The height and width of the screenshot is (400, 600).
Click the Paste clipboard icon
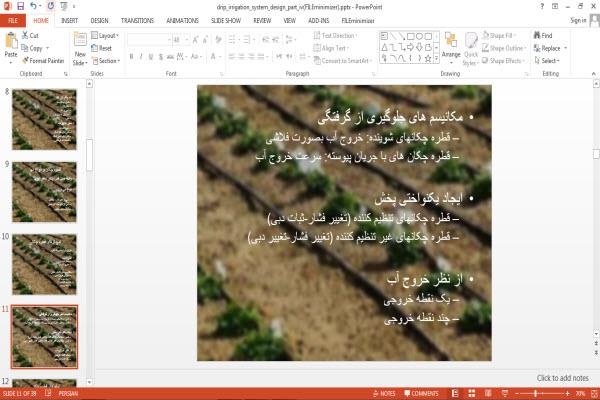[11, 40]
